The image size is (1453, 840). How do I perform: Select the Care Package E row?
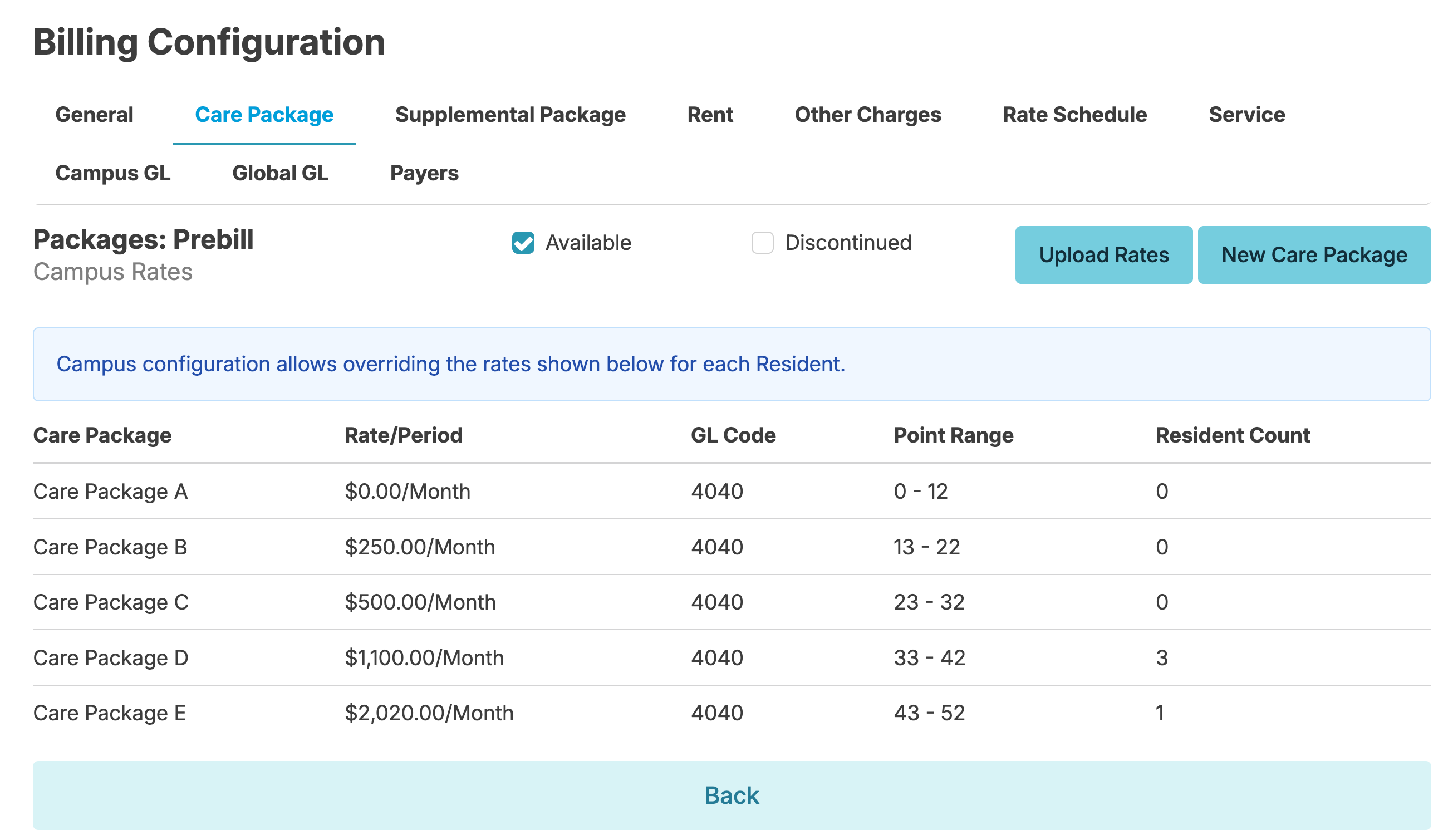[110, 713]
